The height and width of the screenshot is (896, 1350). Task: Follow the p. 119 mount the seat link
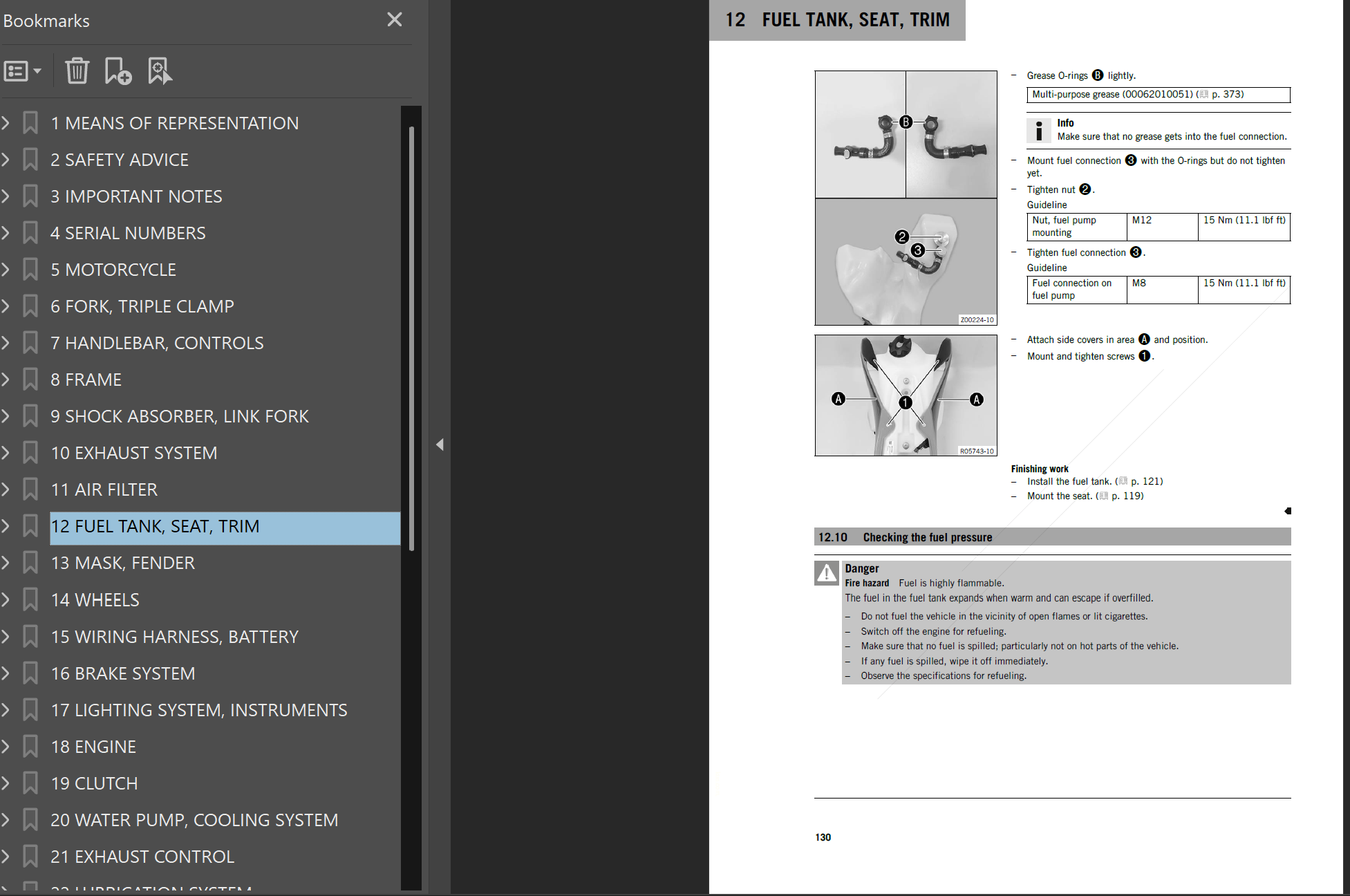click(1121, 496)
